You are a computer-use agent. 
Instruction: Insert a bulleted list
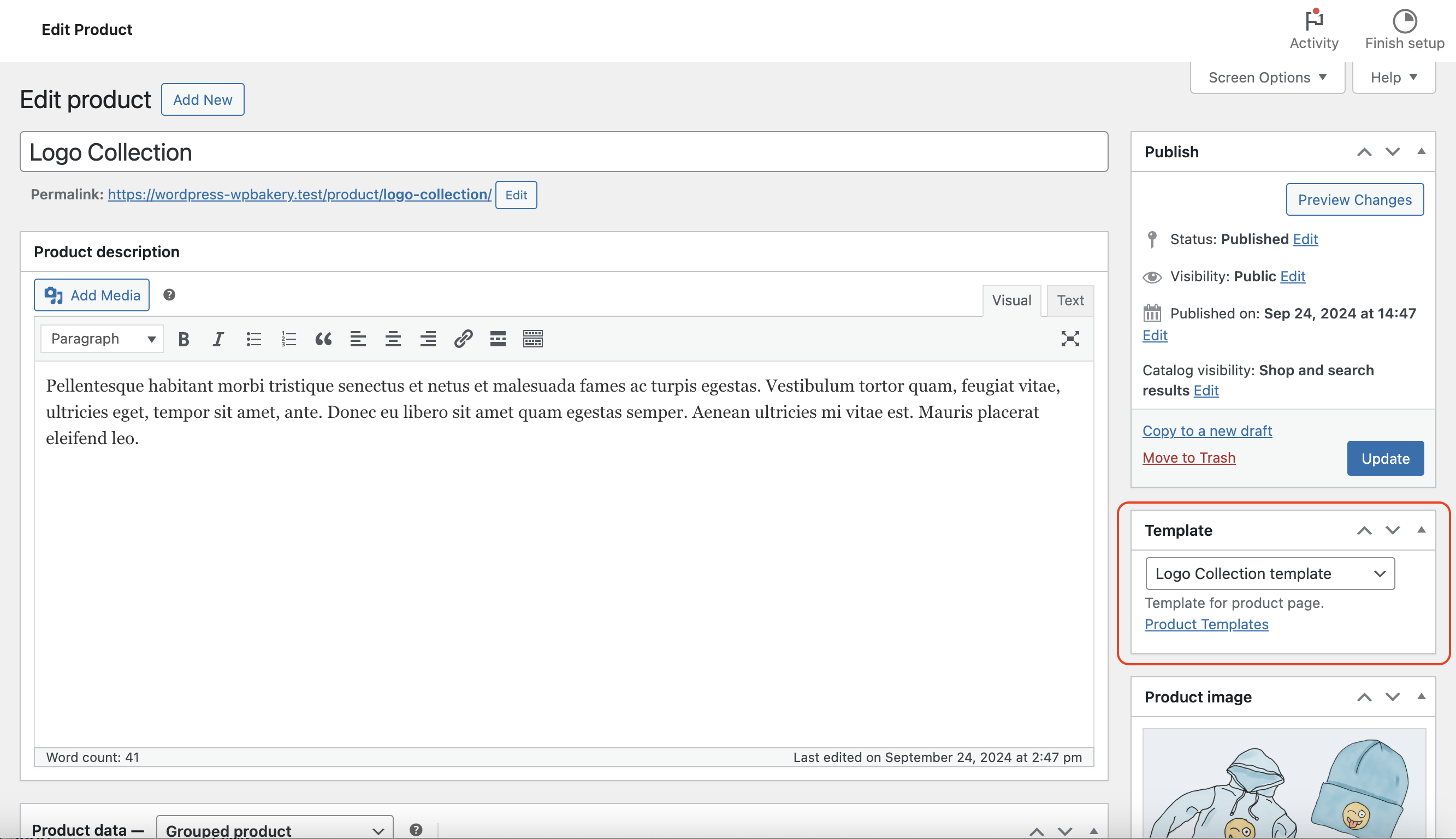coord(253,339)
